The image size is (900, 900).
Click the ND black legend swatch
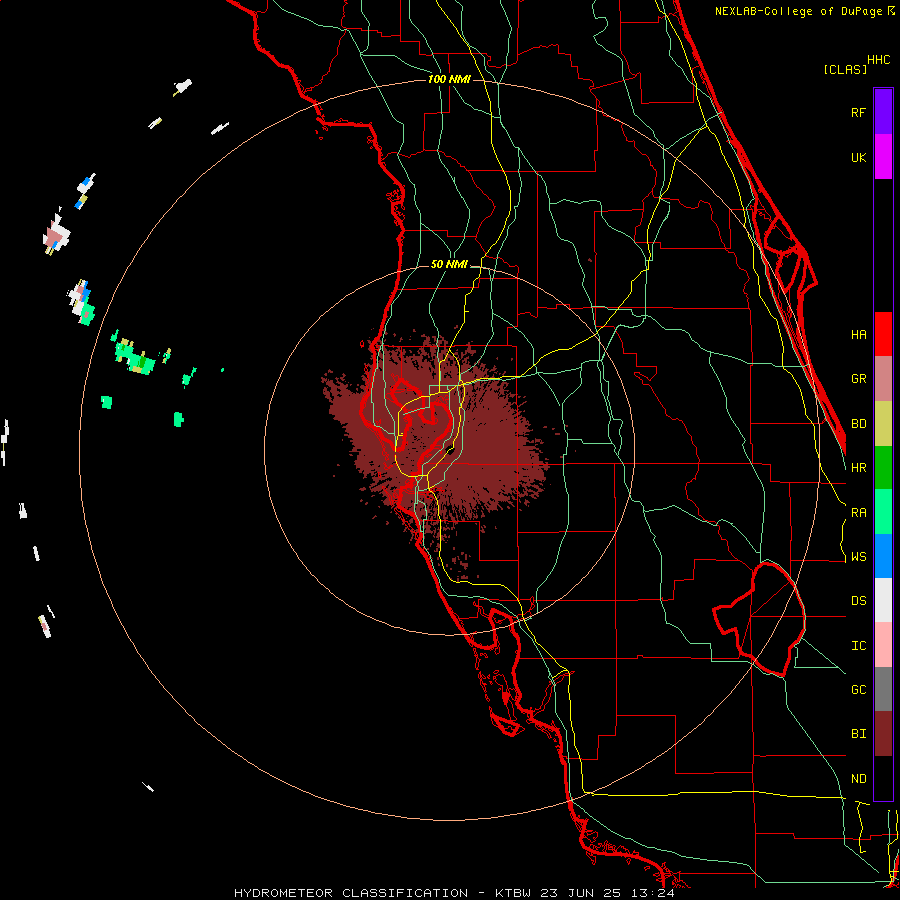point(883,778)
